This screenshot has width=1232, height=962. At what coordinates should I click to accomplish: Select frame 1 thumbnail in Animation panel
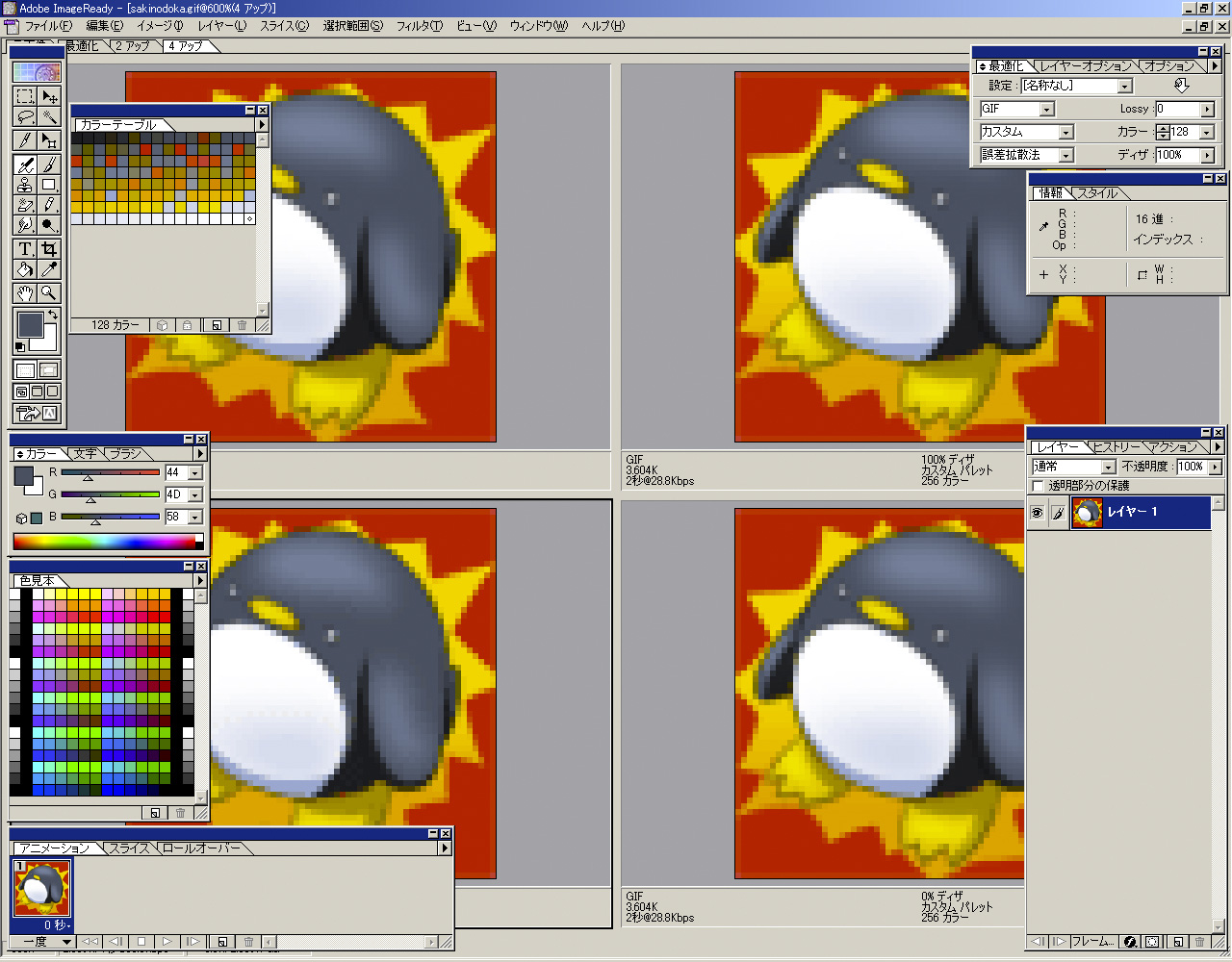click(41, 889)
